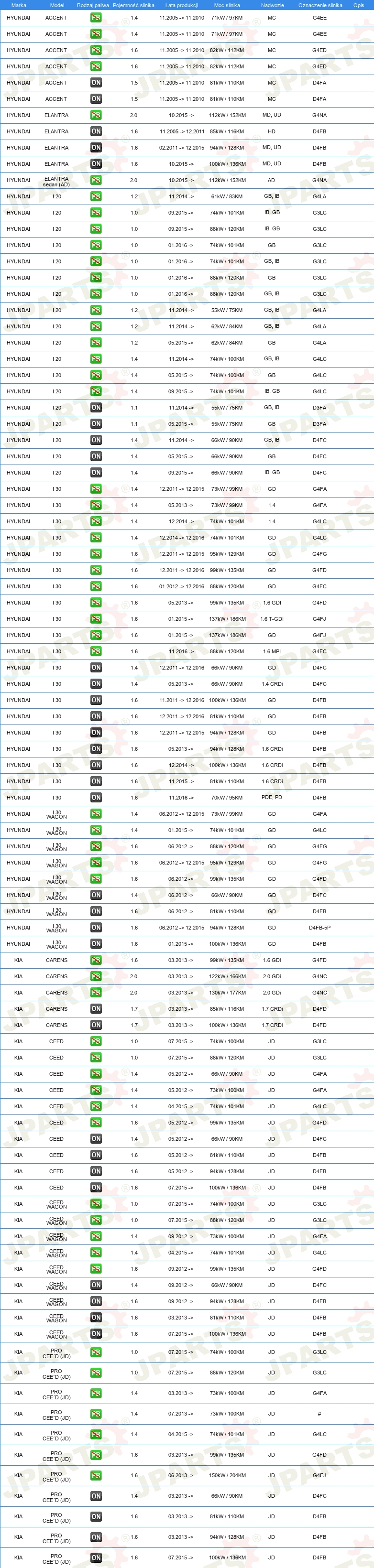Image resolution: width=374 pixels, height=1568 pixels.
Task: Click the '150kW / 204KM' power cell
Action: [x=227, y=1475]
